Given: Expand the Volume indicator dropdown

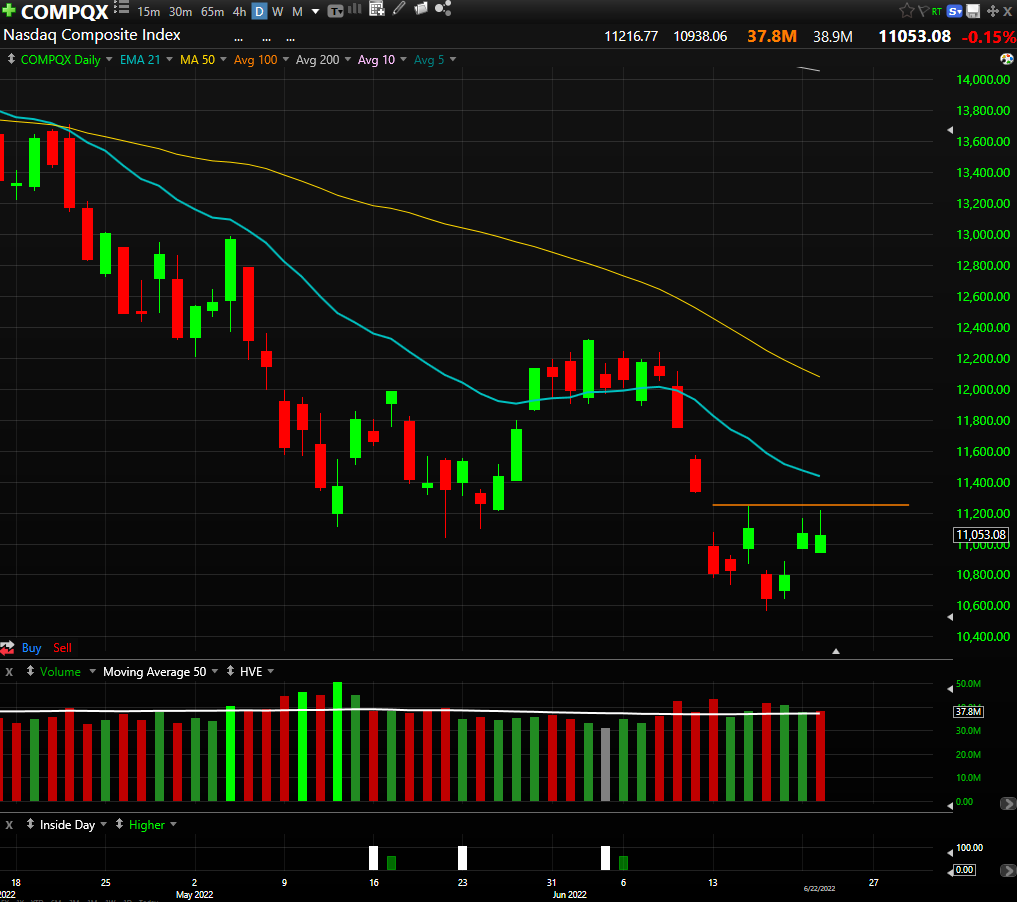Looking at the screenshot, I should pos(92,671).
